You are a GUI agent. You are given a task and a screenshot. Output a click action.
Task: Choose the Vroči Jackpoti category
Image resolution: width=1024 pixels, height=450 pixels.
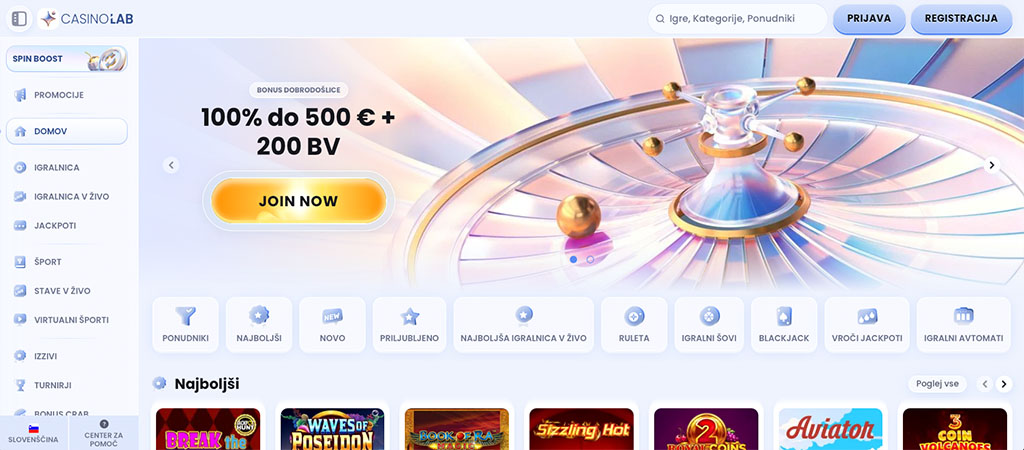click(867, 325)
